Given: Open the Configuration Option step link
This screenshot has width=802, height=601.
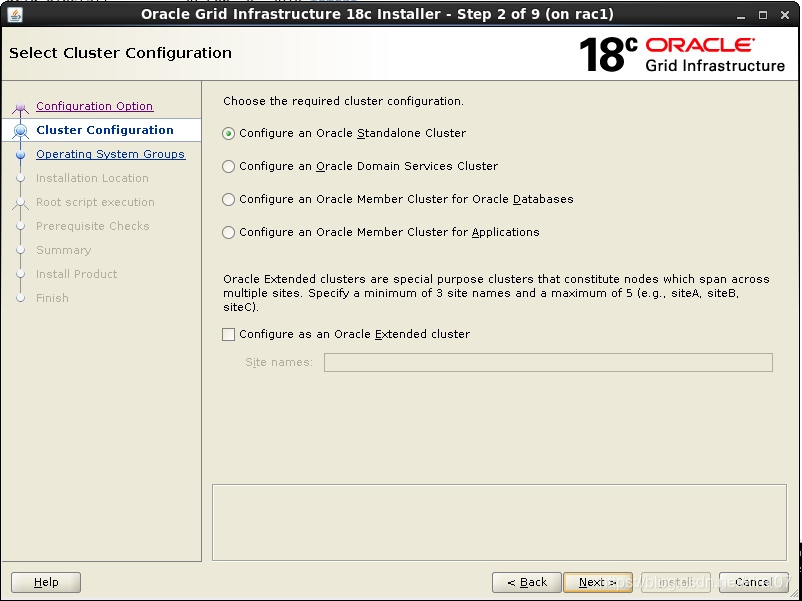Looking at the screenshot, I should 95,106.
